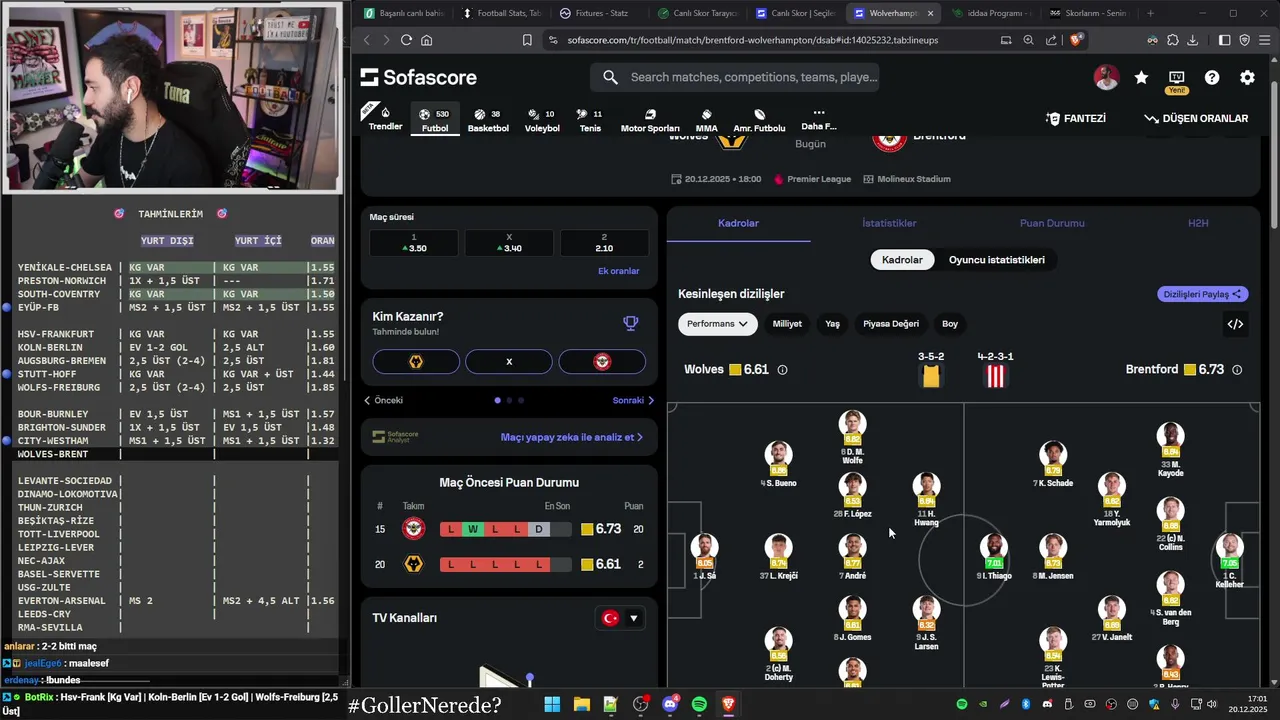Pick the away win odds 2.10

(x=604, y=243)
